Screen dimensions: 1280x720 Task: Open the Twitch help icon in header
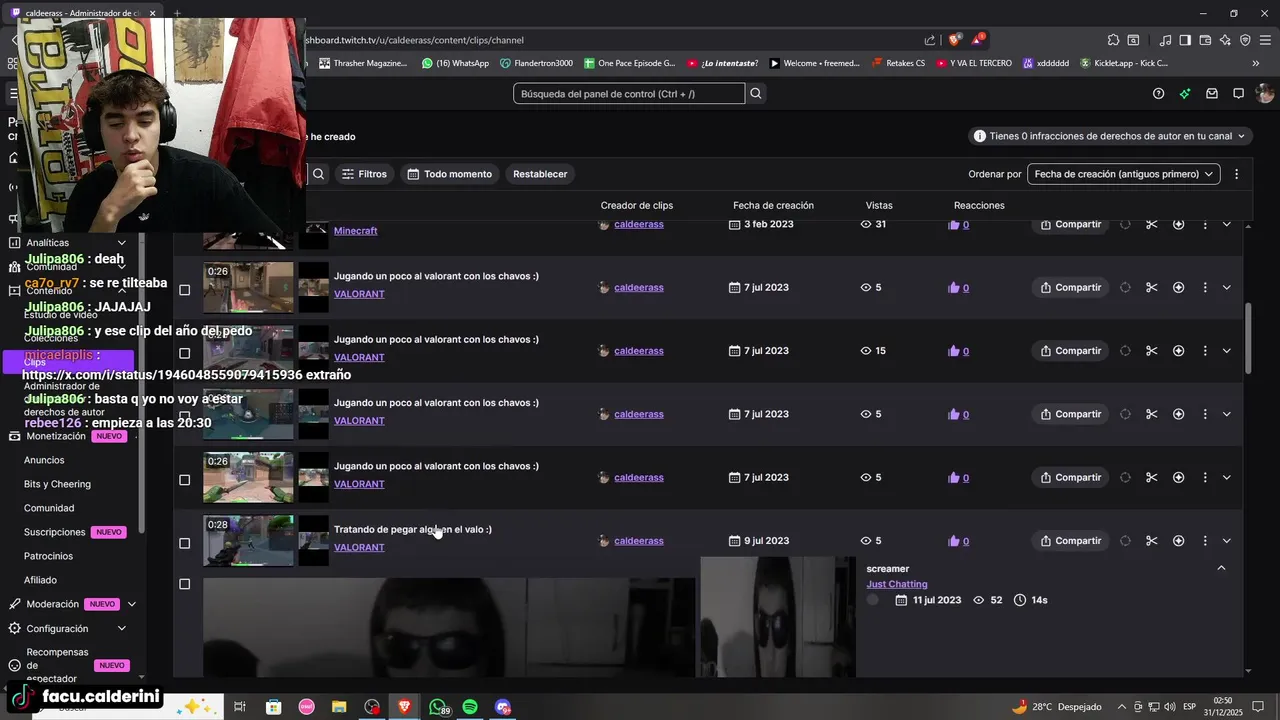[x=1158, y=93]
